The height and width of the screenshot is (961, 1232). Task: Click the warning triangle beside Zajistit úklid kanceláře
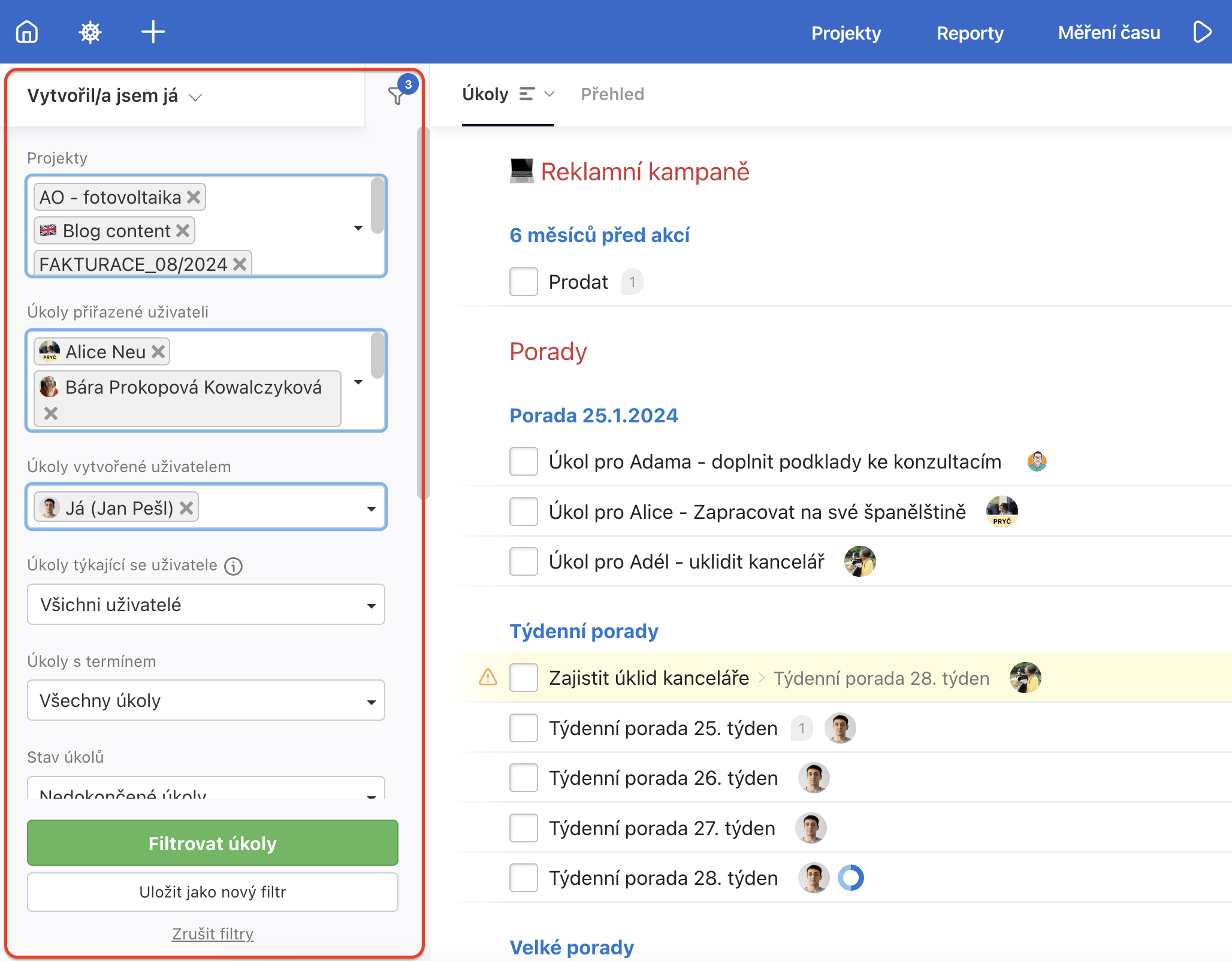[x=488, y=678]
